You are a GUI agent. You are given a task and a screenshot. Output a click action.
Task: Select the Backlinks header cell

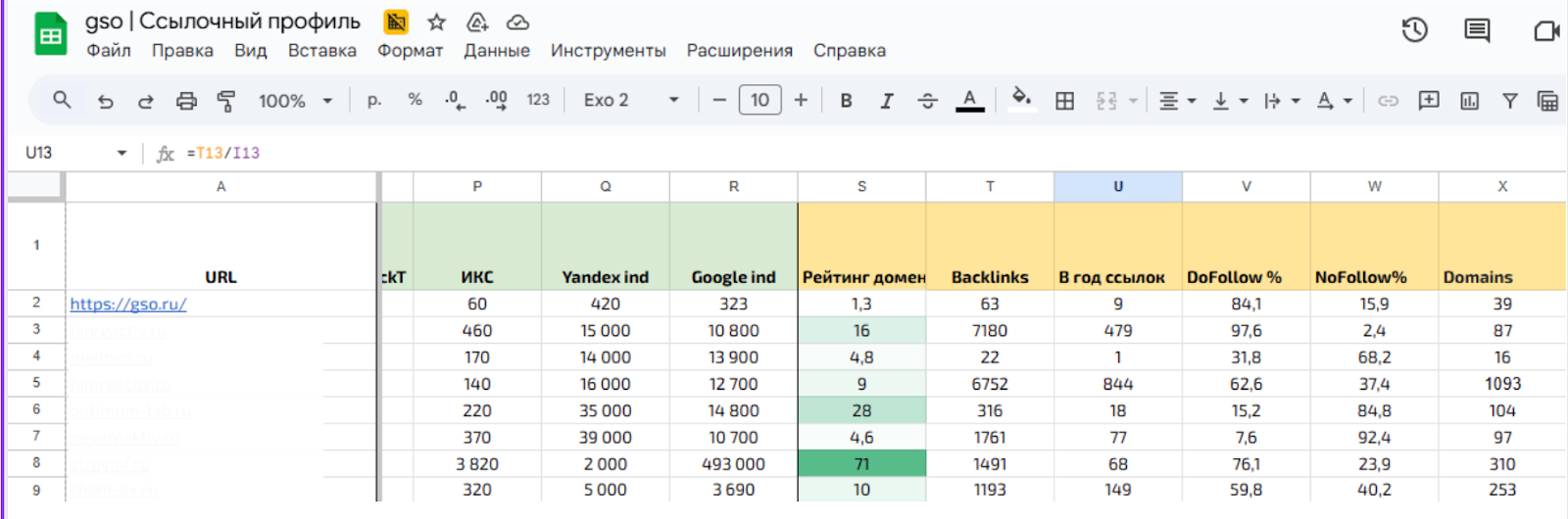[990, 246]
